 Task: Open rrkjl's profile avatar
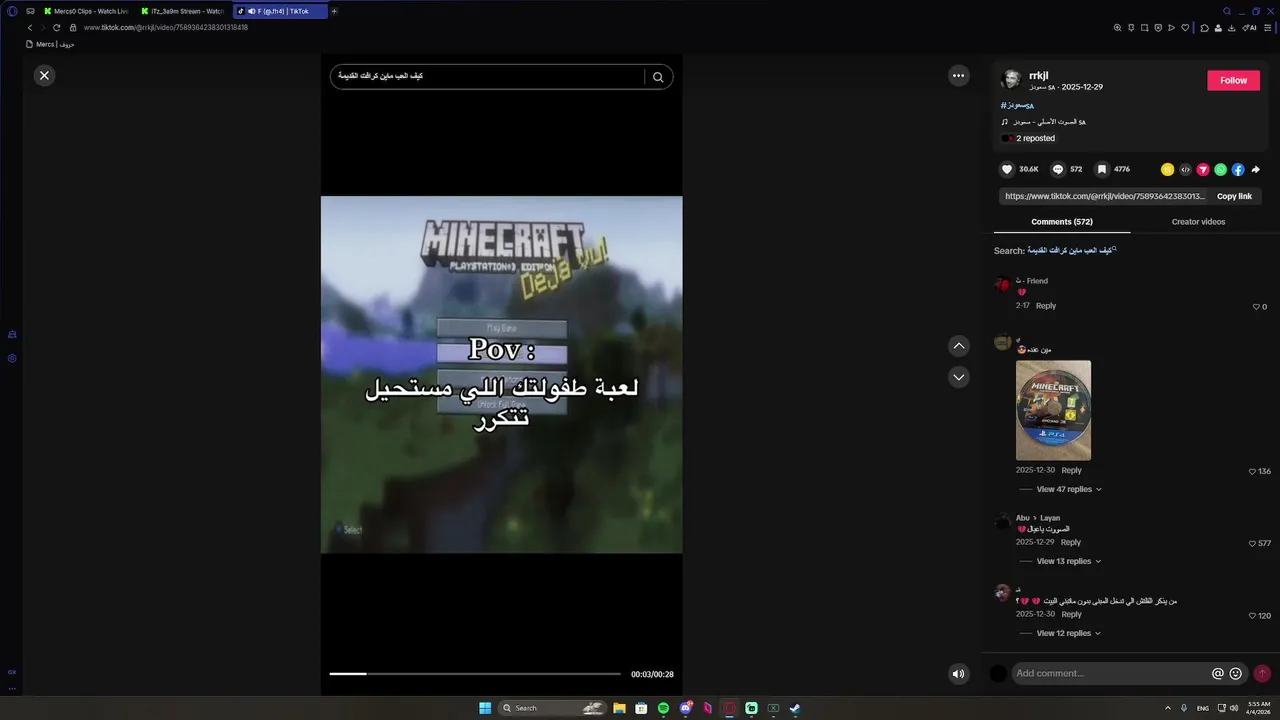click(1010, 79)
